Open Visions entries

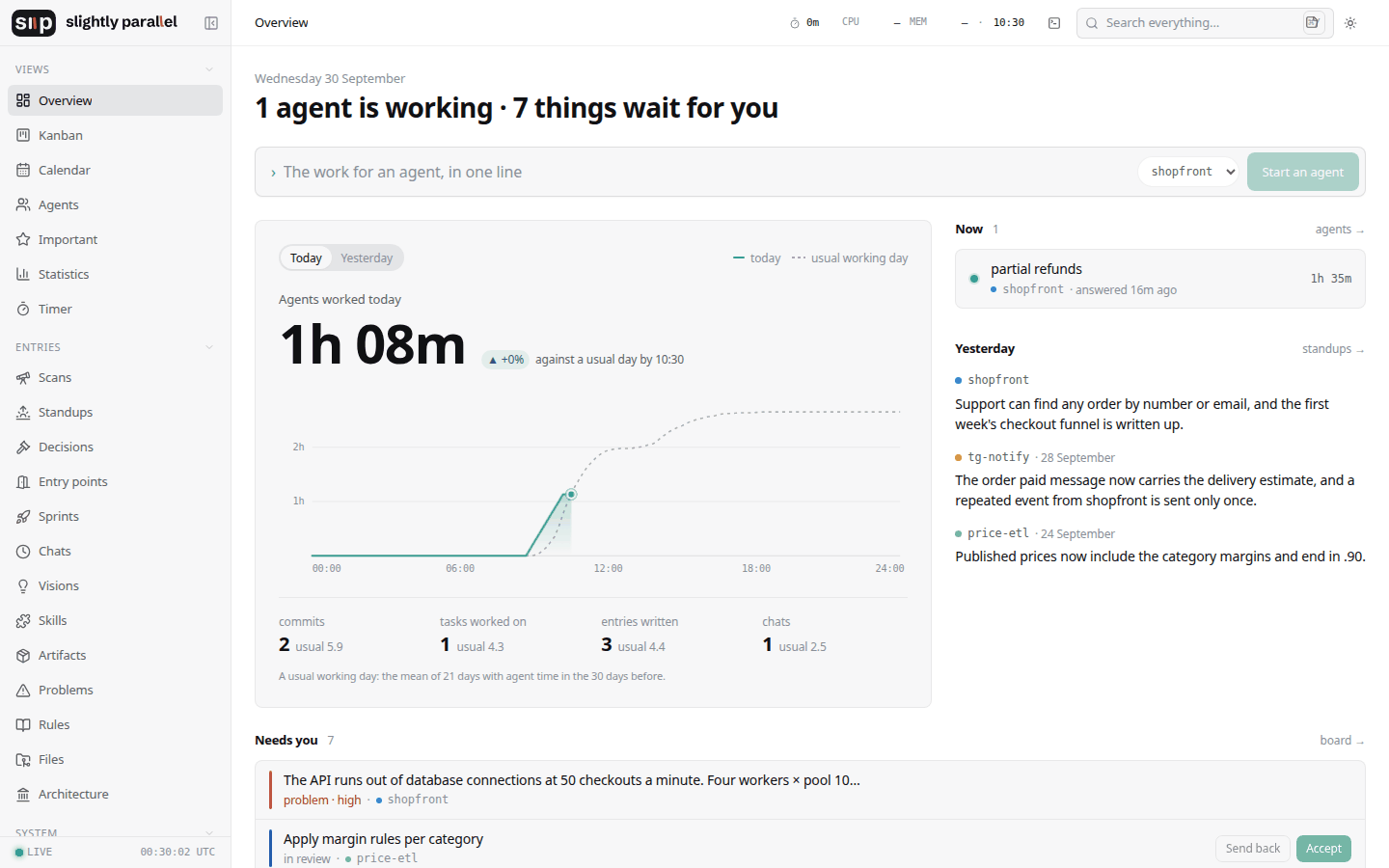click(115, 585)
